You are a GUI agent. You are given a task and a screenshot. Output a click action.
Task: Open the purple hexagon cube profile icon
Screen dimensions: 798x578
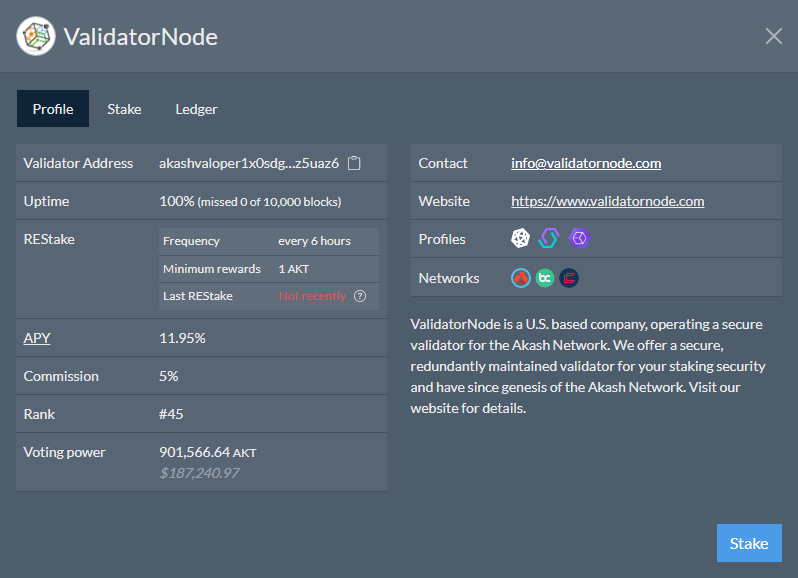pyautogui.click(x=579, y=238)
